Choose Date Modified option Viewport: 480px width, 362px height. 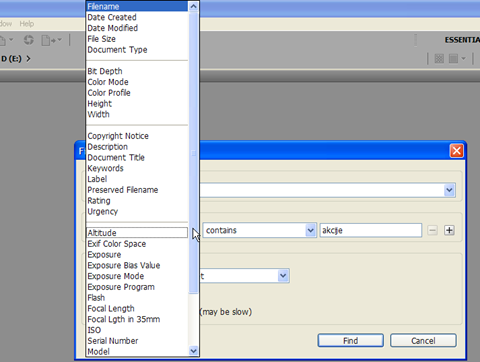(x=137, y=28)
